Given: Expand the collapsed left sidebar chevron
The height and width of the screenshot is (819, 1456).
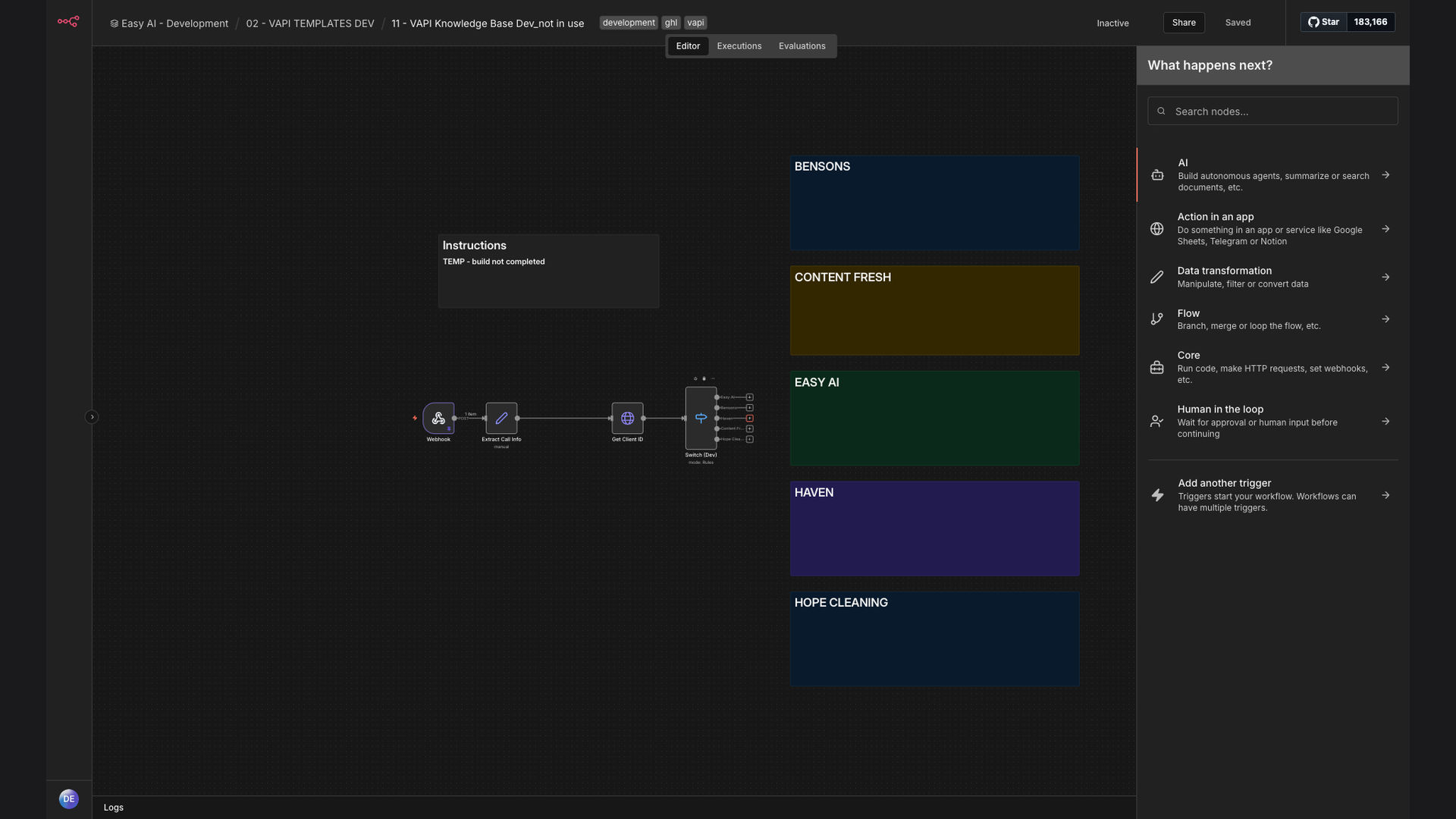Looking at the screenshot, I should [x=92, y=417].
